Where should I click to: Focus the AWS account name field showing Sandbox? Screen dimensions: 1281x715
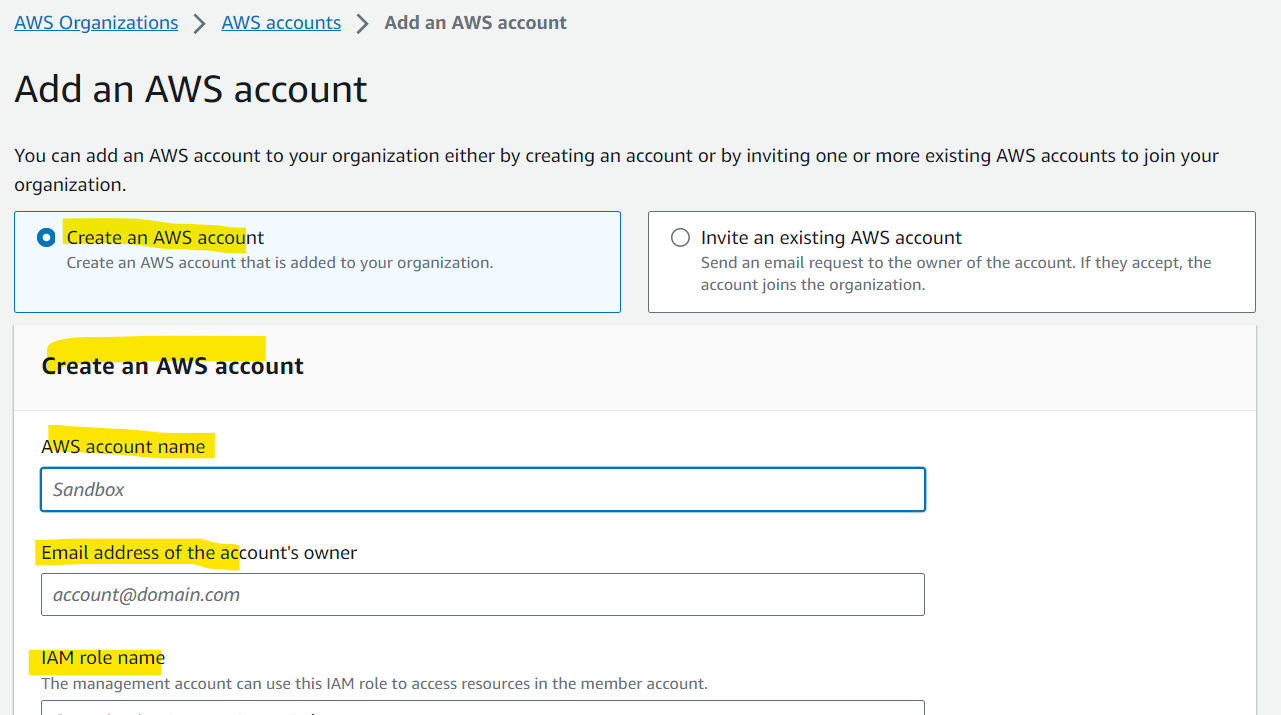[483, 490]
